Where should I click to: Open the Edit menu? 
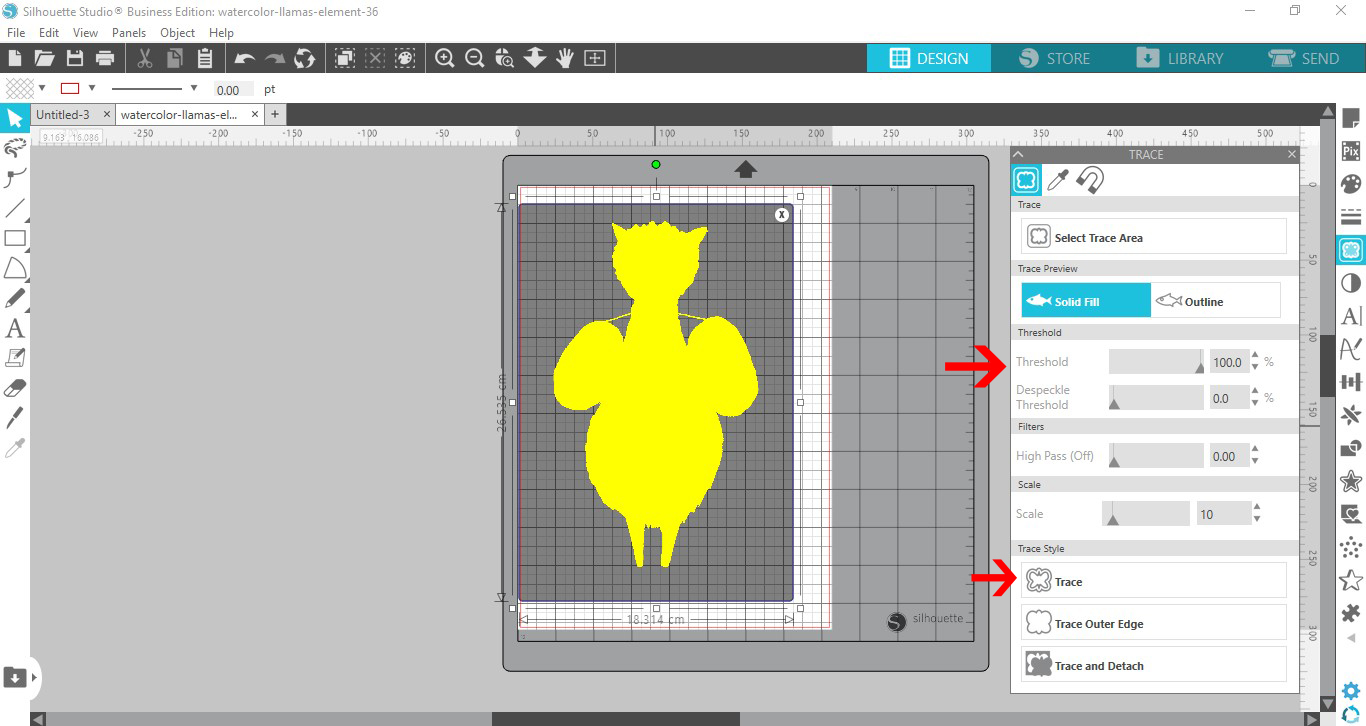[49, 32]
